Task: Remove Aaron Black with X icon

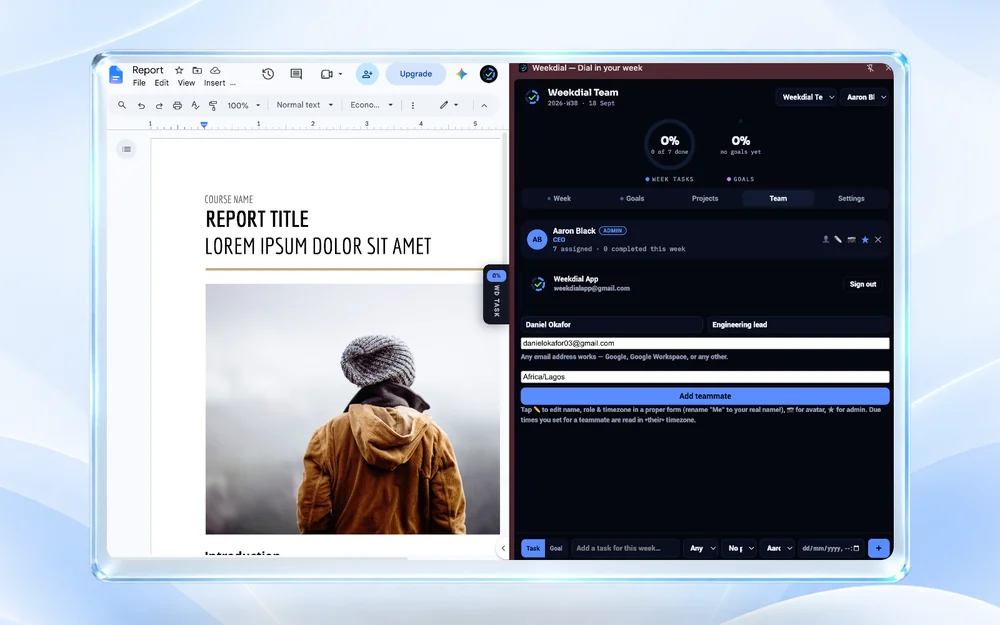Action: [x=878, y=240]
